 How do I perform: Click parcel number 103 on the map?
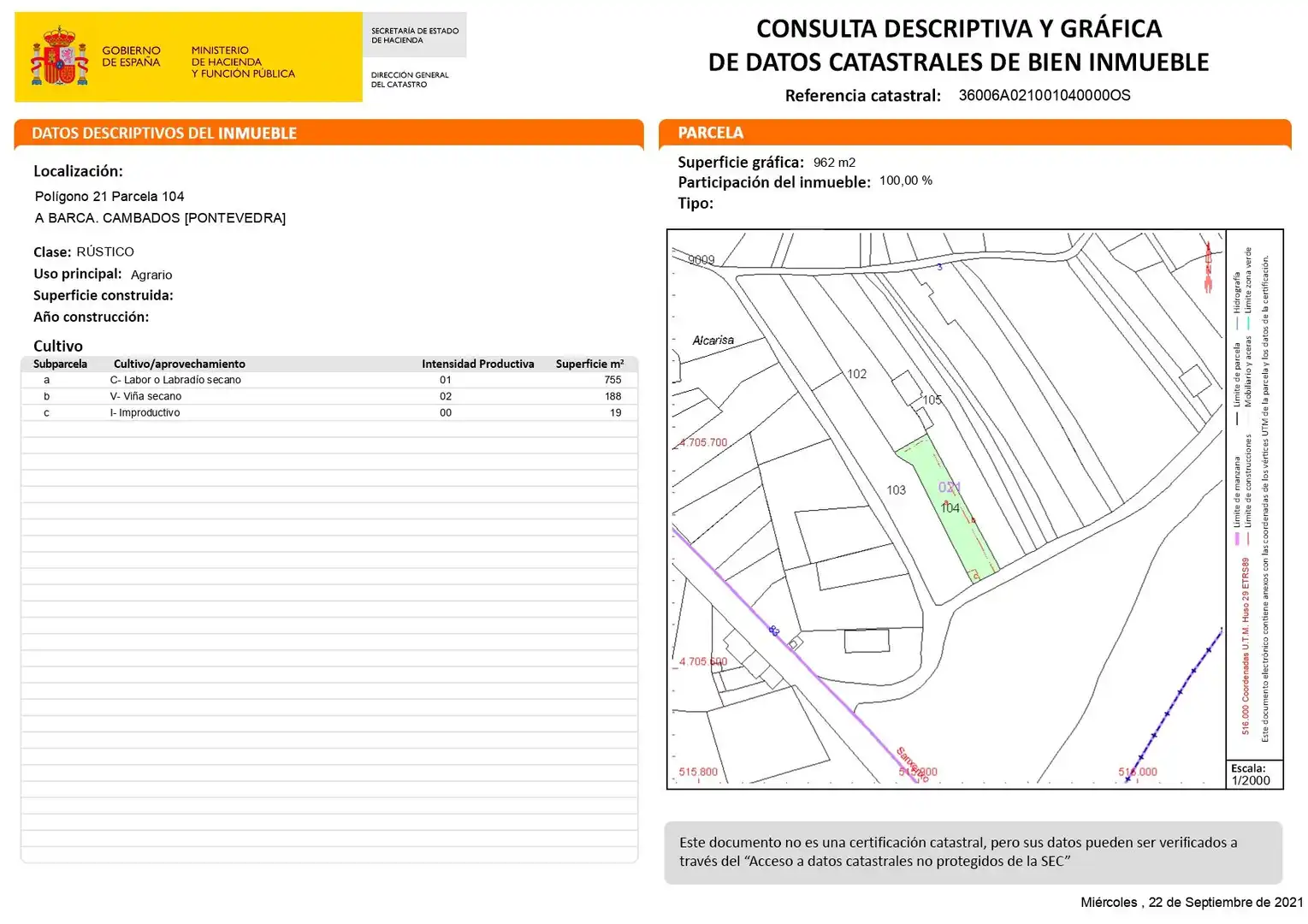(x=896, y=490)
